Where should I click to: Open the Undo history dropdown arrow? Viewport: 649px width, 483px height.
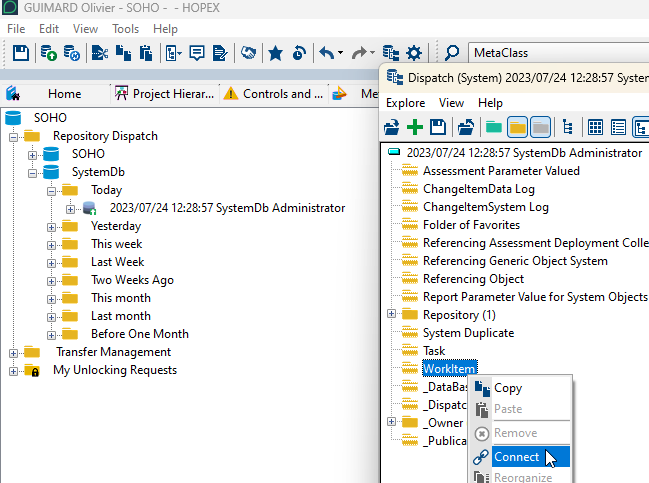pyautogui.click(x=340, y=53)
